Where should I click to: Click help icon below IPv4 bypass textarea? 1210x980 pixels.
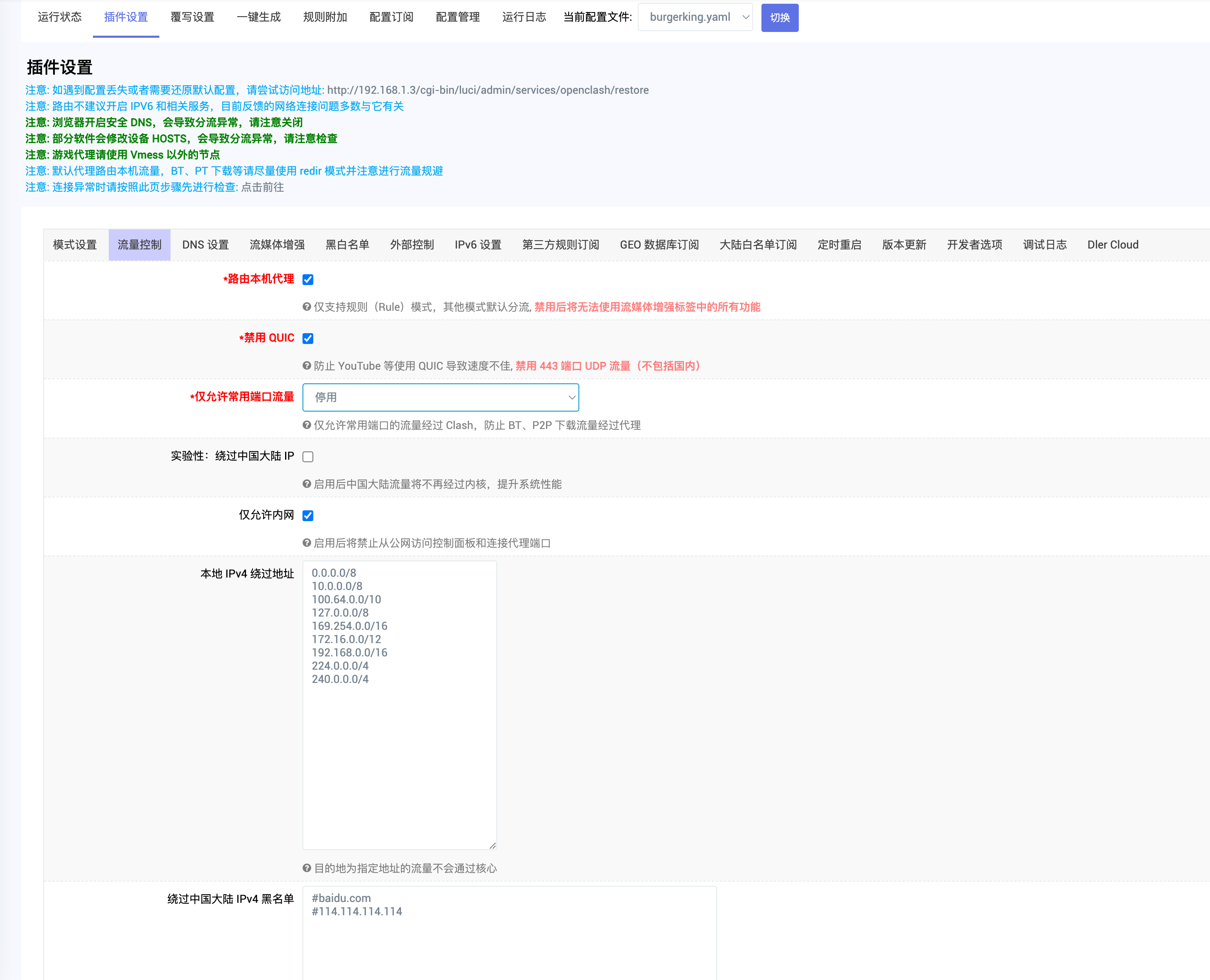307,868
